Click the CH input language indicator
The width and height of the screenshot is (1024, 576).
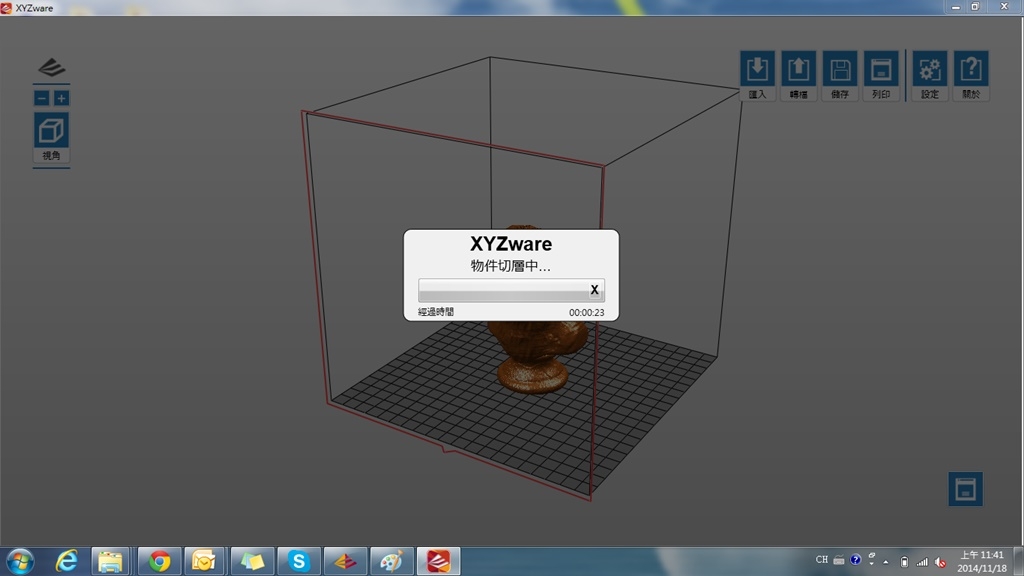(x=822, y=560)
